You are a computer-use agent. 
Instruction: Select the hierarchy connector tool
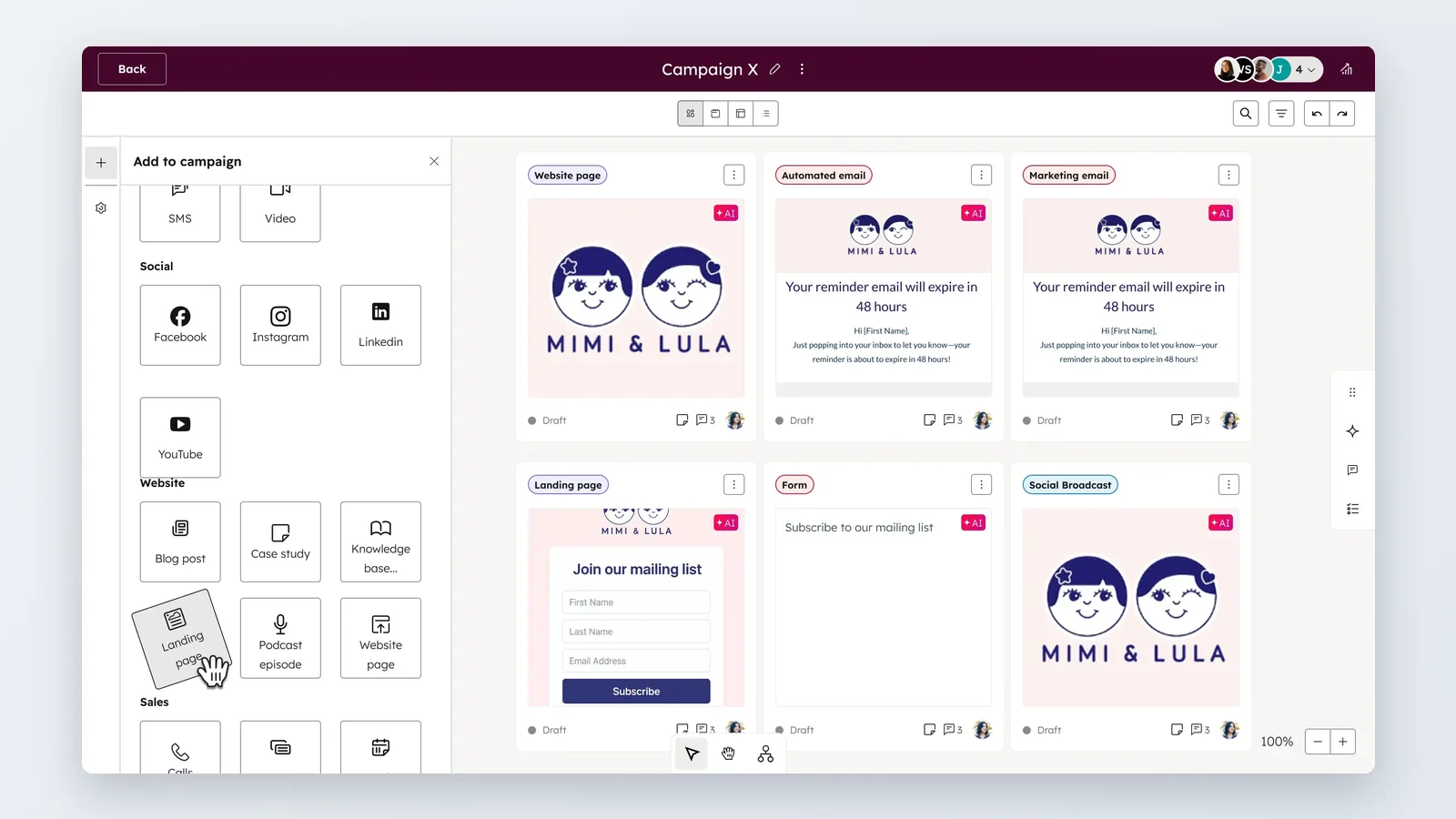765,753
